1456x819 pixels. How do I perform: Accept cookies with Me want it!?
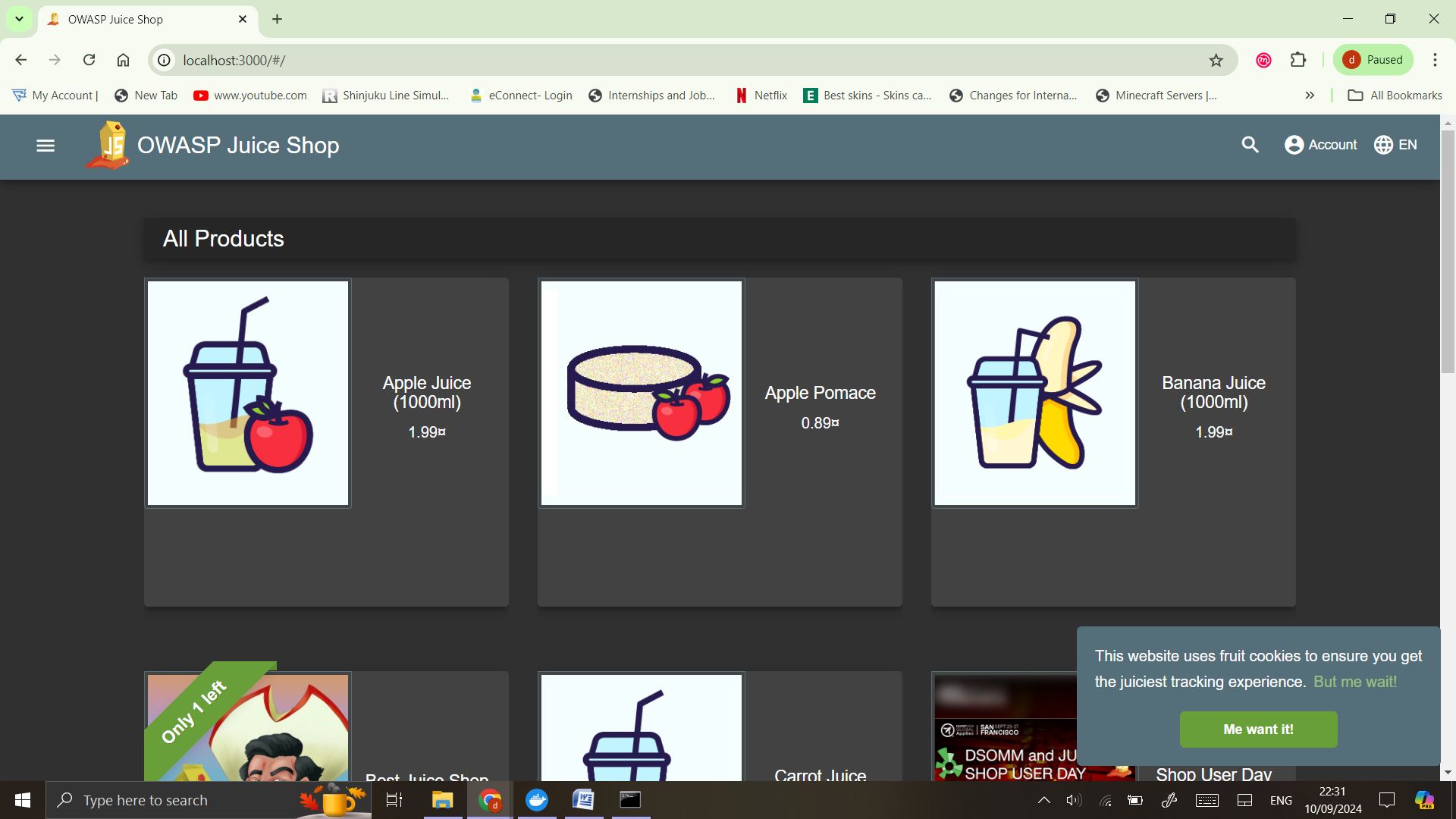click(1258, 730)
